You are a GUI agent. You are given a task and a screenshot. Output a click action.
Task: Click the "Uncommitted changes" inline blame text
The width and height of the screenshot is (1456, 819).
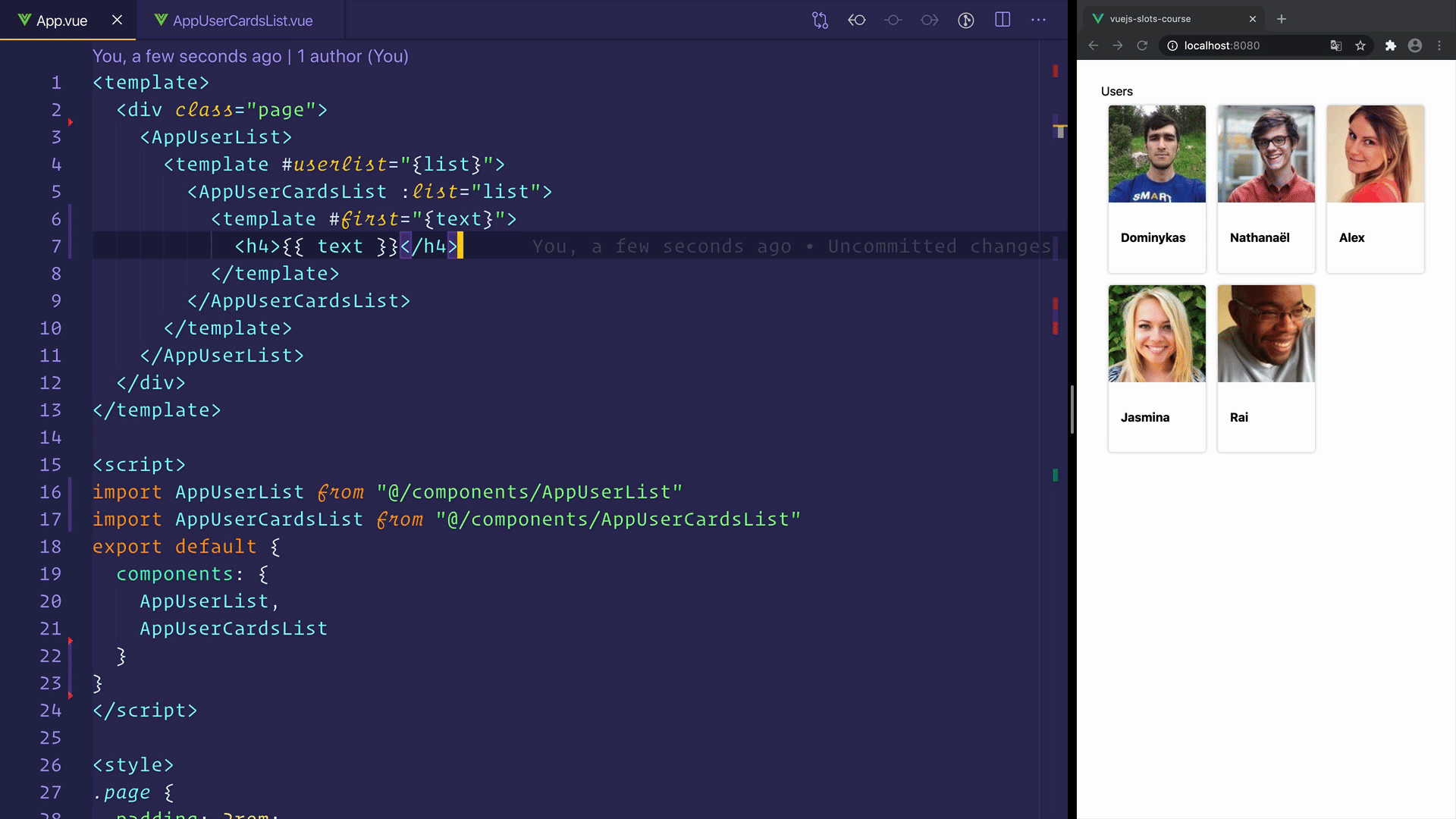pos(939,246)
